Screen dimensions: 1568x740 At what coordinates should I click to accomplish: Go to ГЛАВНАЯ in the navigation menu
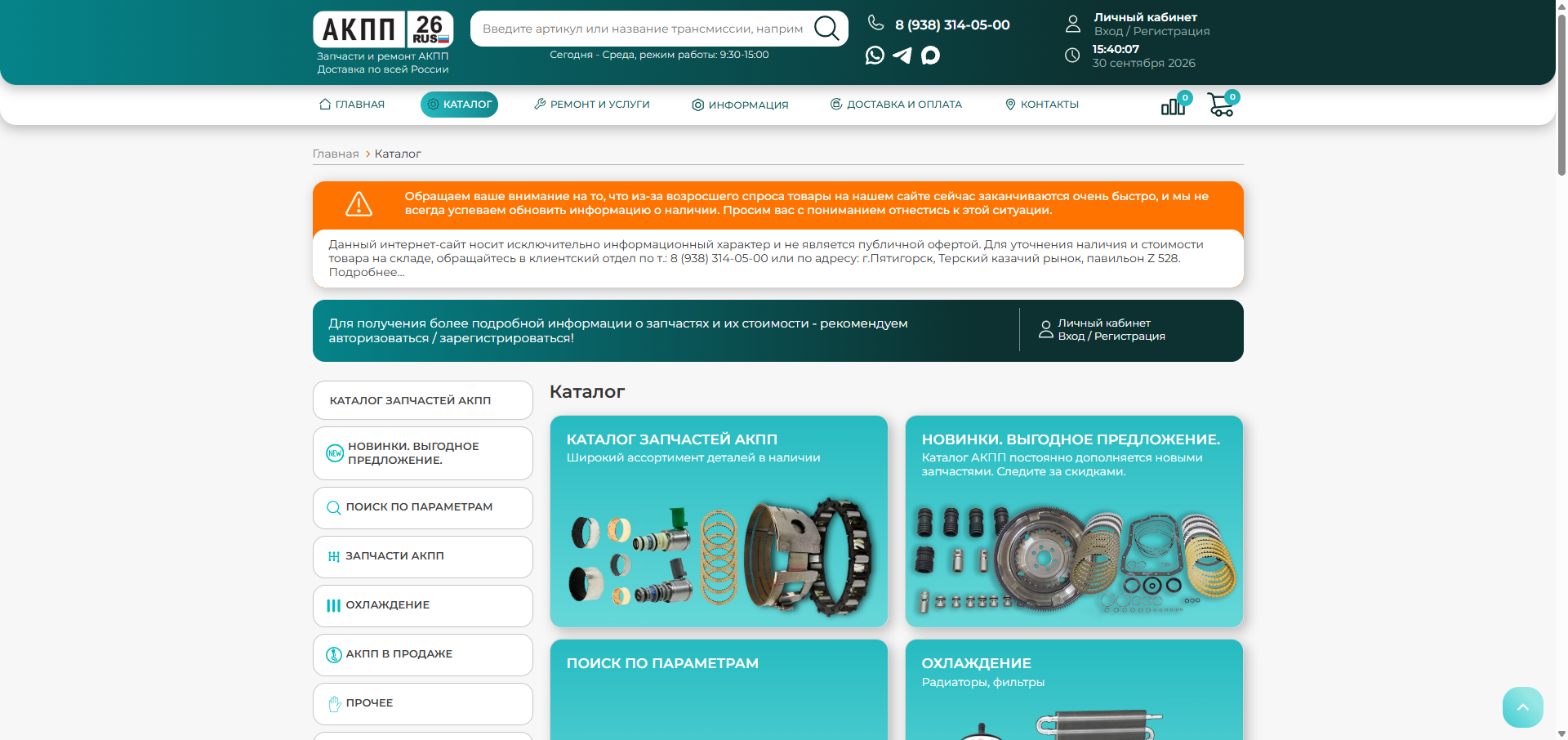[352, 105]
